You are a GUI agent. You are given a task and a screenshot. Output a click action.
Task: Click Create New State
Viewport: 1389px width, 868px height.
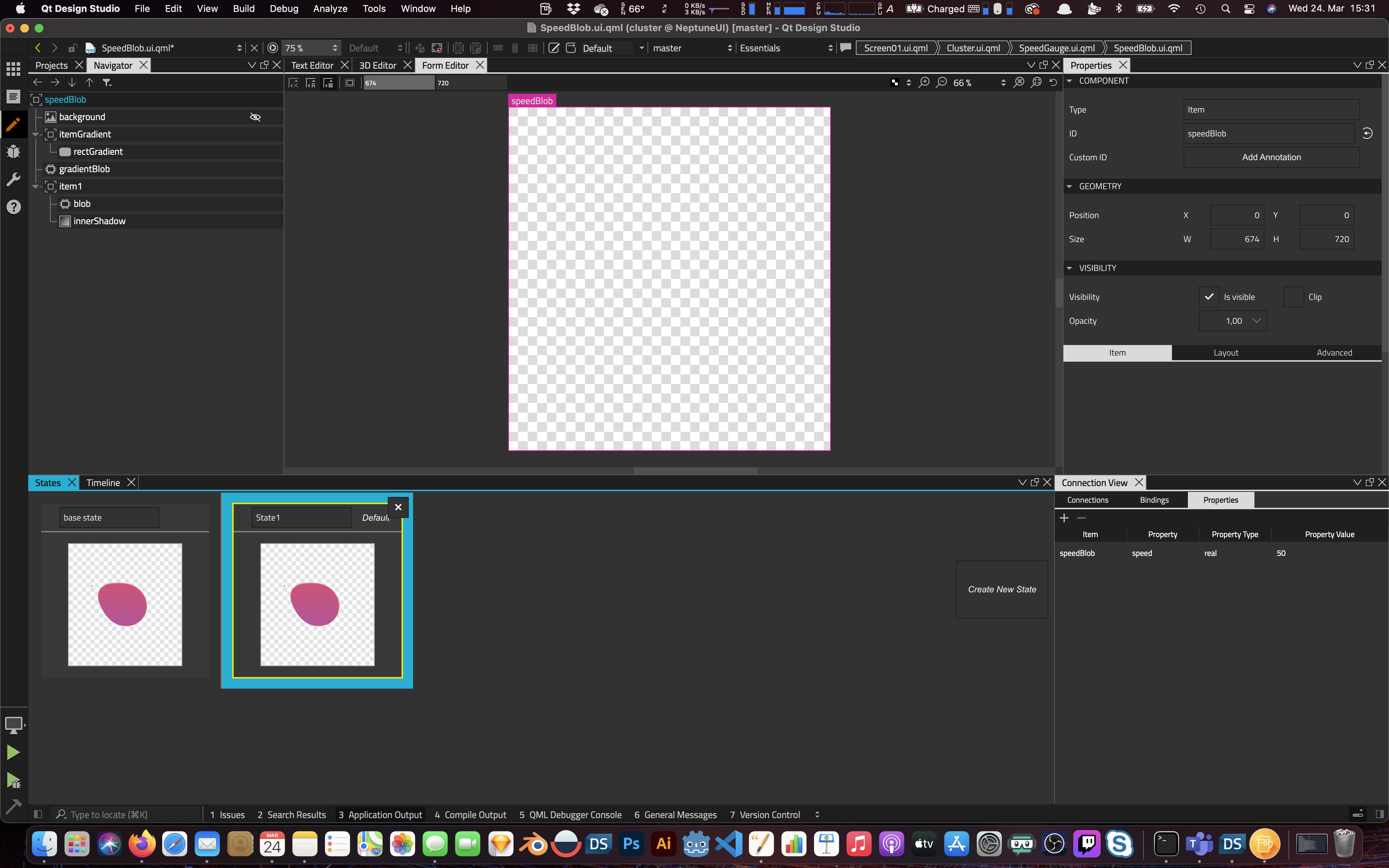click(1002, 590)
